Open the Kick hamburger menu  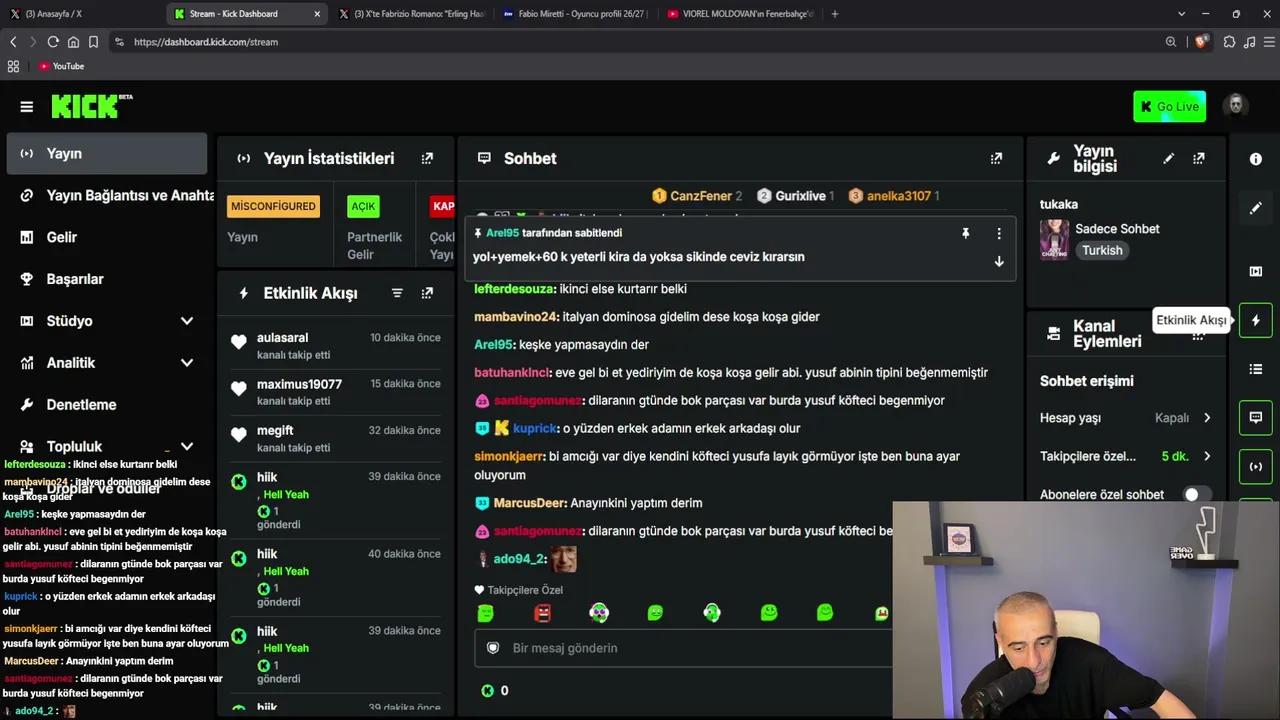pyautogui.click(x=27, y=107)
